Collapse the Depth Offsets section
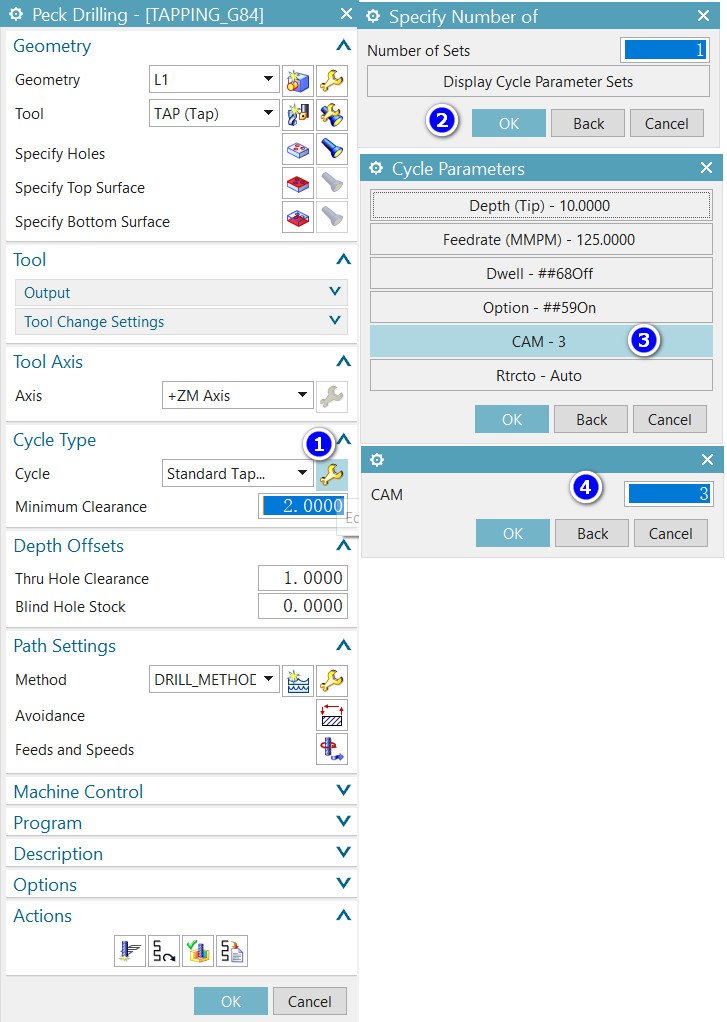Screen dimensions: 727x1022 point(343,546)
